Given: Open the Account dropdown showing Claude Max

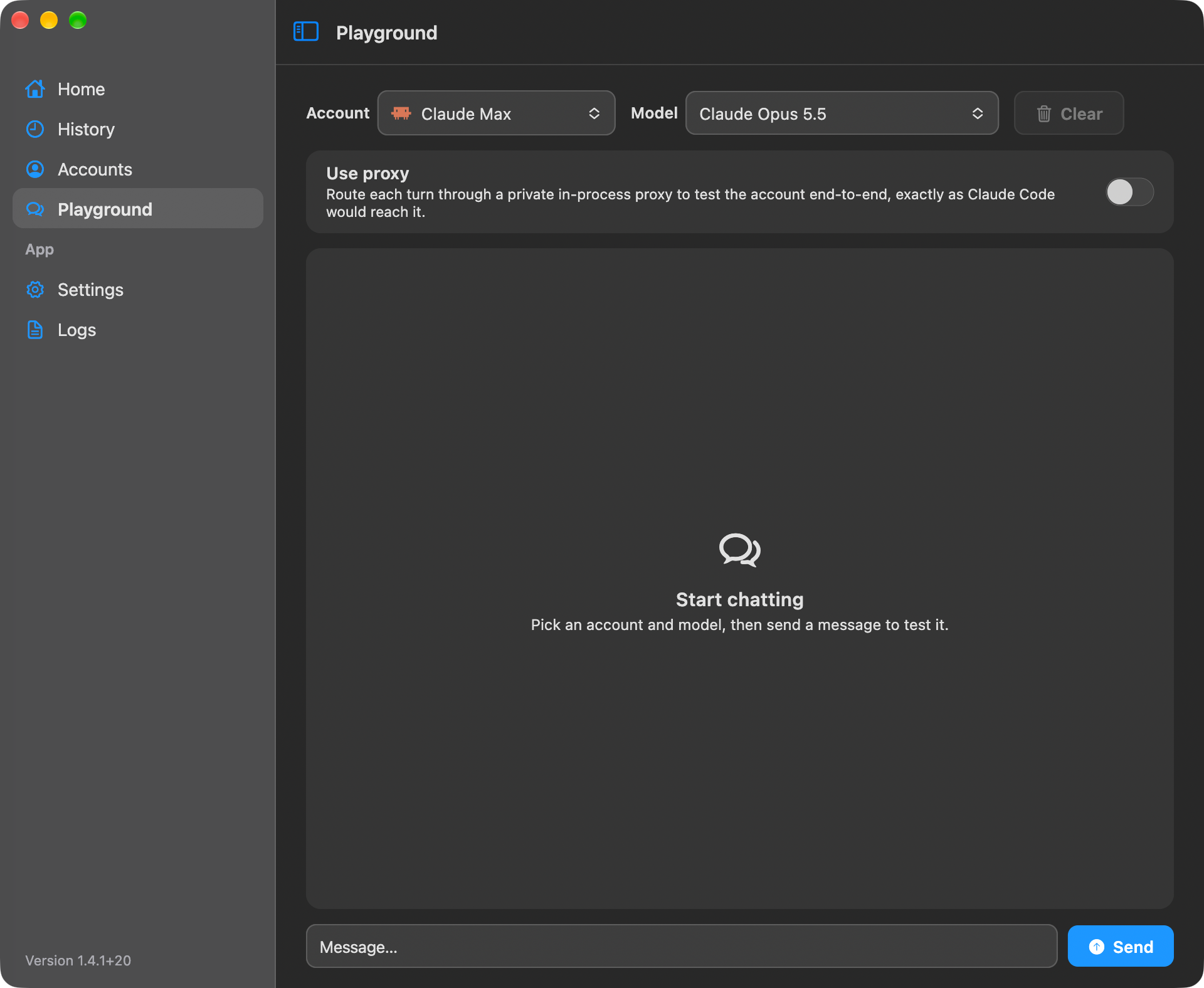Looking at the screenshot, I should (x=496, y=113).
